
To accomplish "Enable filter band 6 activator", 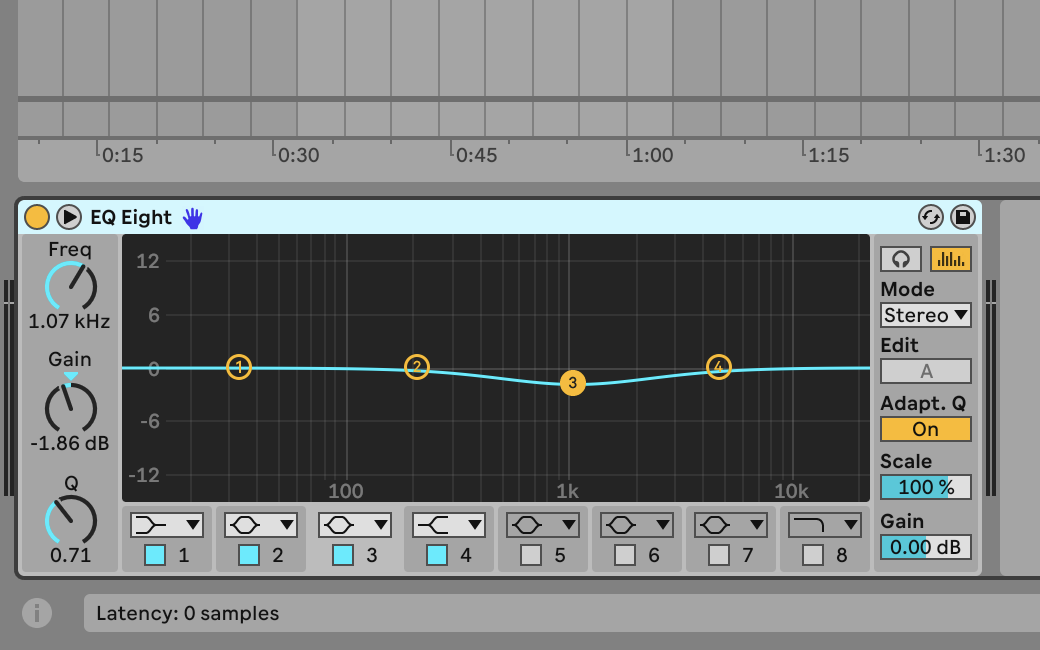I will coord(625,554).
